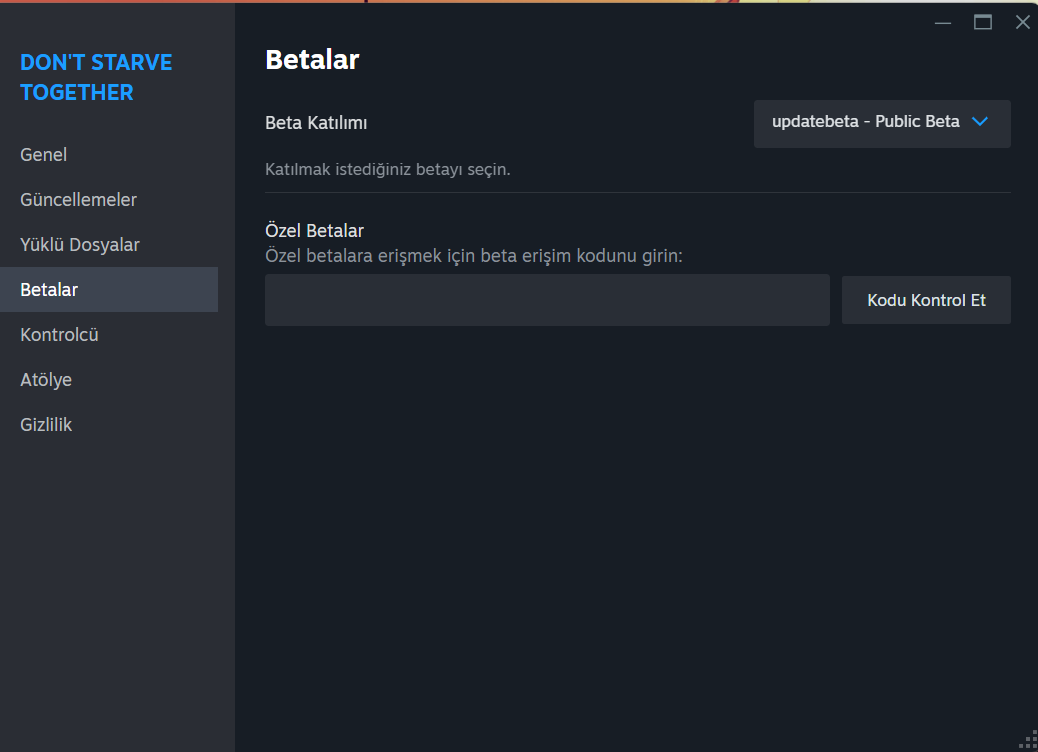Navigate to Gizlilik settings
This screenshot has height=752, width=1038.
click(x=46, y=425)
